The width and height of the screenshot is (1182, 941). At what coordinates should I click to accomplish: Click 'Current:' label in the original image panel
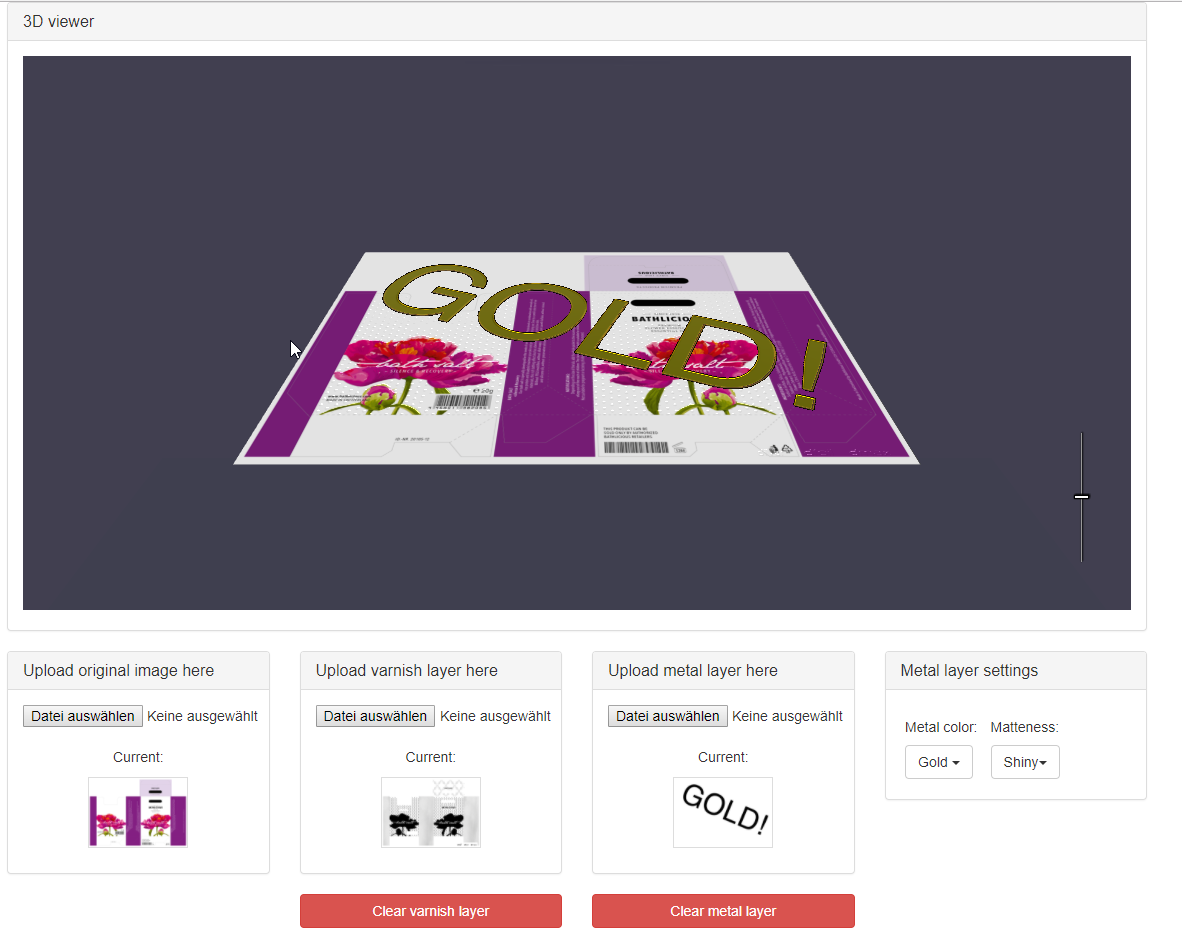click(x=138, y=758)
